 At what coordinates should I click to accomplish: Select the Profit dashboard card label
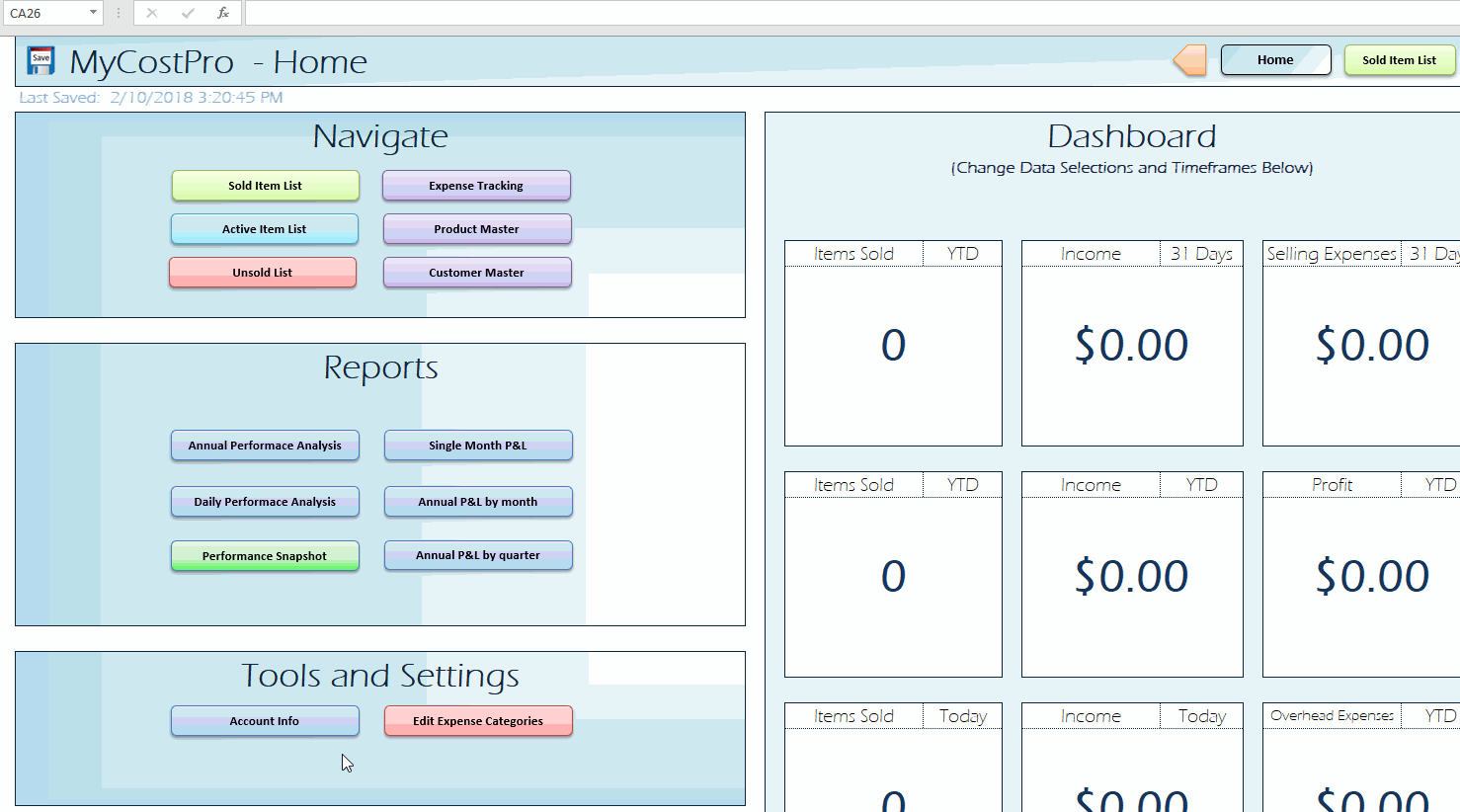1332,485
